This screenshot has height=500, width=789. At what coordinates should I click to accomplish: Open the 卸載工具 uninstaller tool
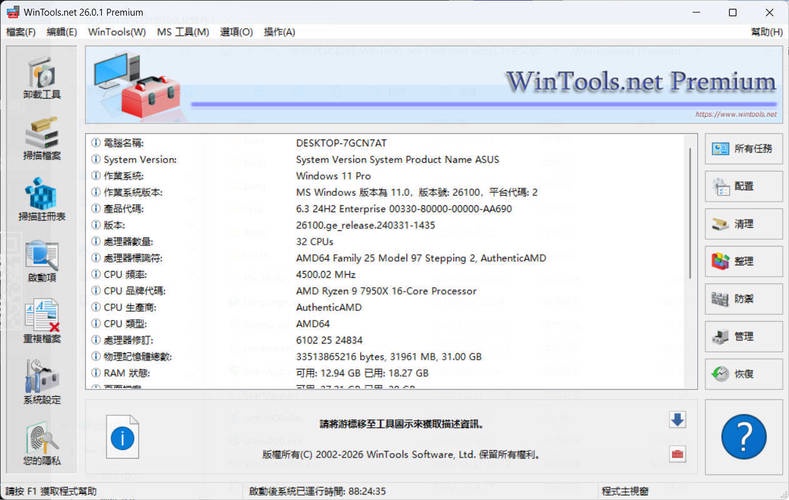click(x=41, y=78)
